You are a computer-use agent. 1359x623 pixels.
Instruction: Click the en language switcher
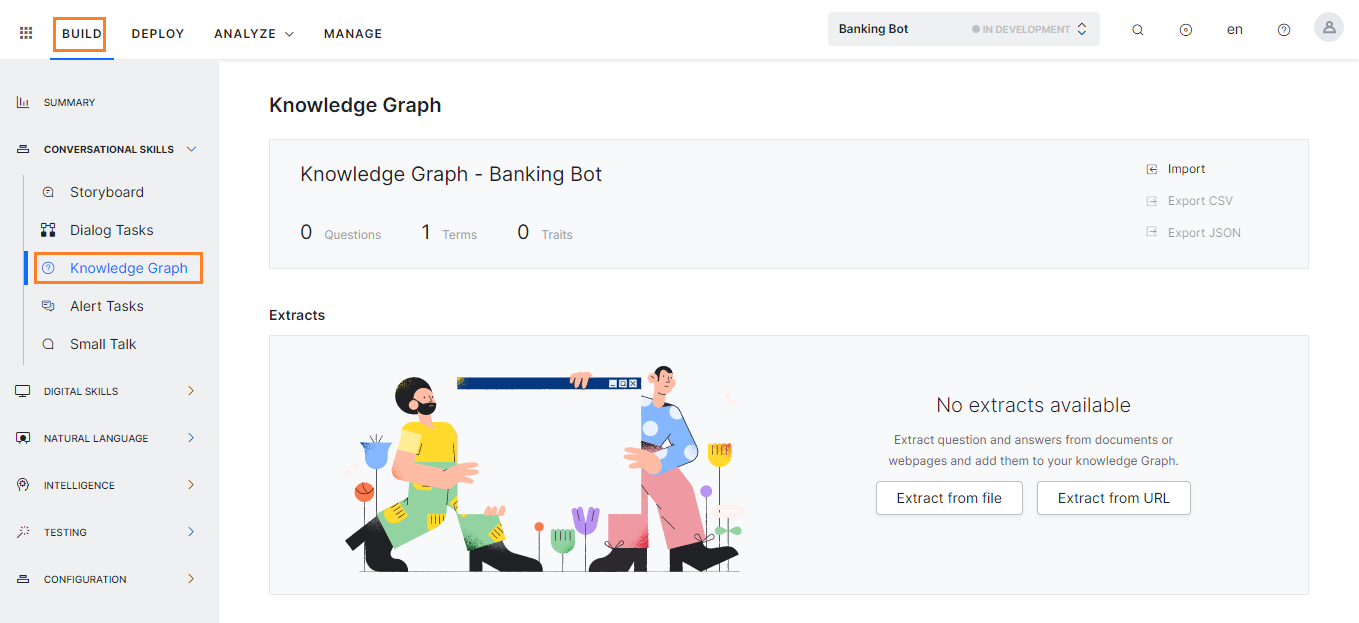tap(1234, 29)
